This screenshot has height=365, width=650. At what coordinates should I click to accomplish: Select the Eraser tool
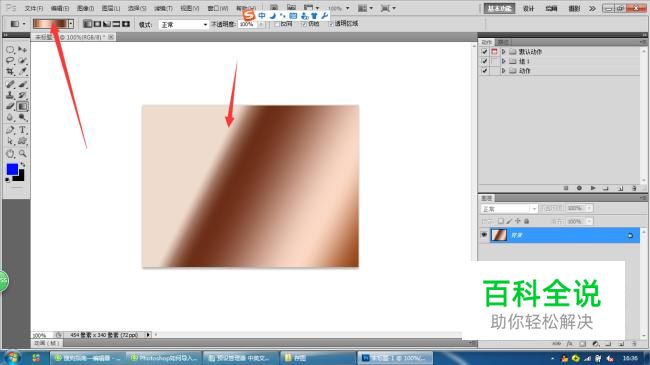[x=10, y=107]
